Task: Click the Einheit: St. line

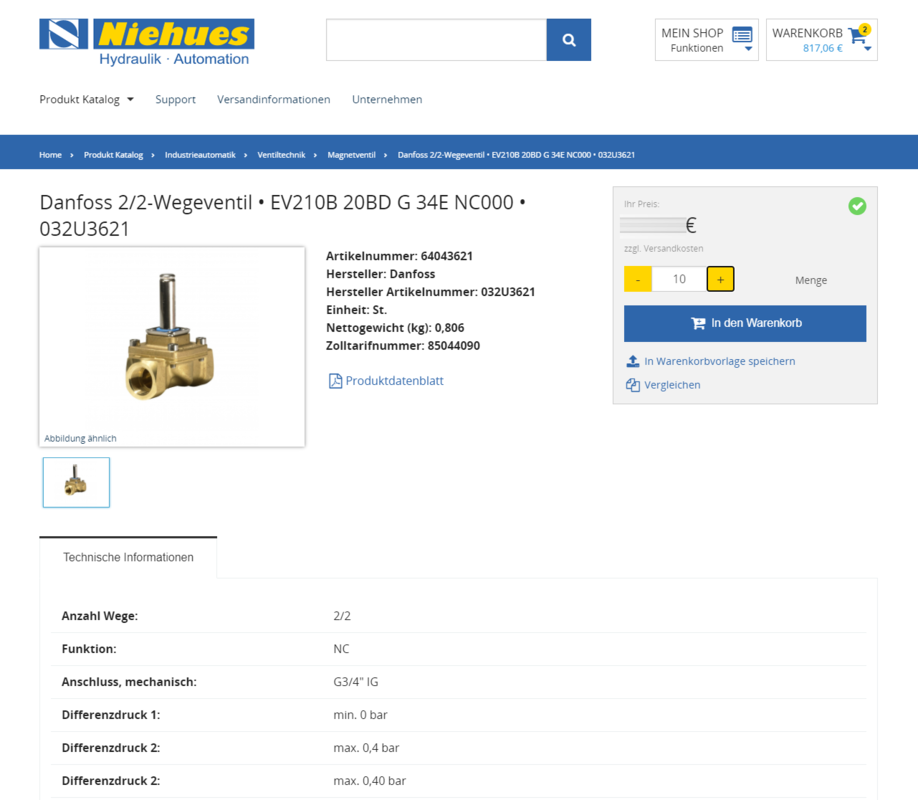Action: [357, 310]
